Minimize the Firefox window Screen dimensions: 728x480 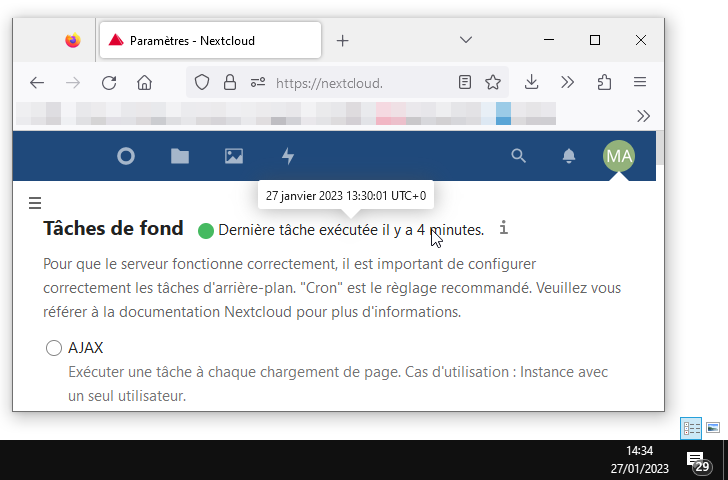549,40
